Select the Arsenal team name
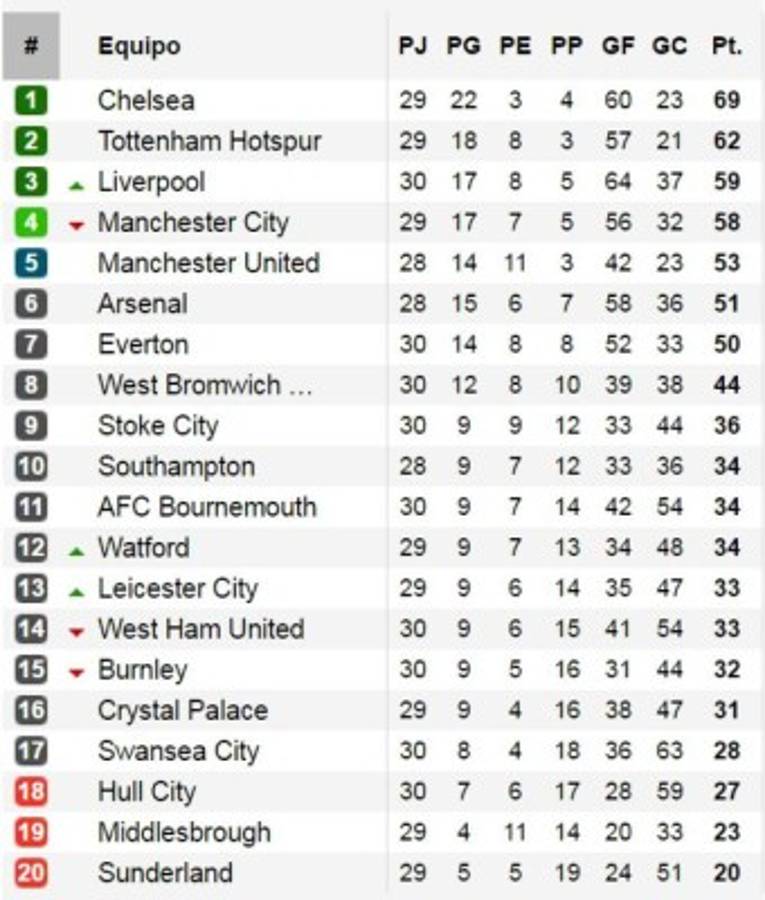Image resolution: width=765 pixels, height=900 pixels. point(142,304)
